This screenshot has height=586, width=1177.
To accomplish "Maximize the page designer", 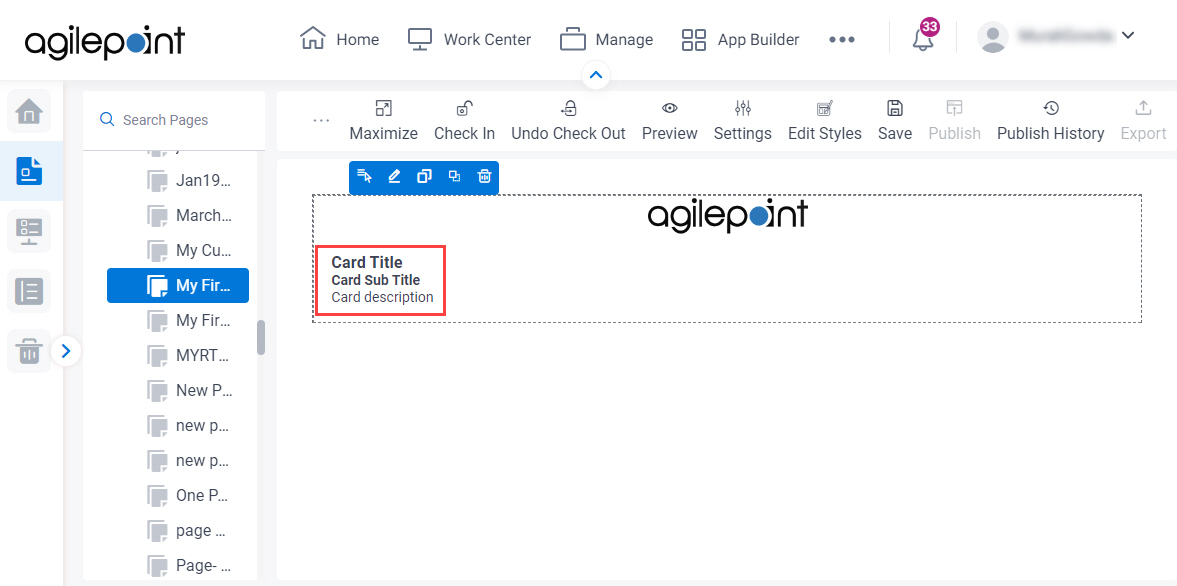I will 384,121.
